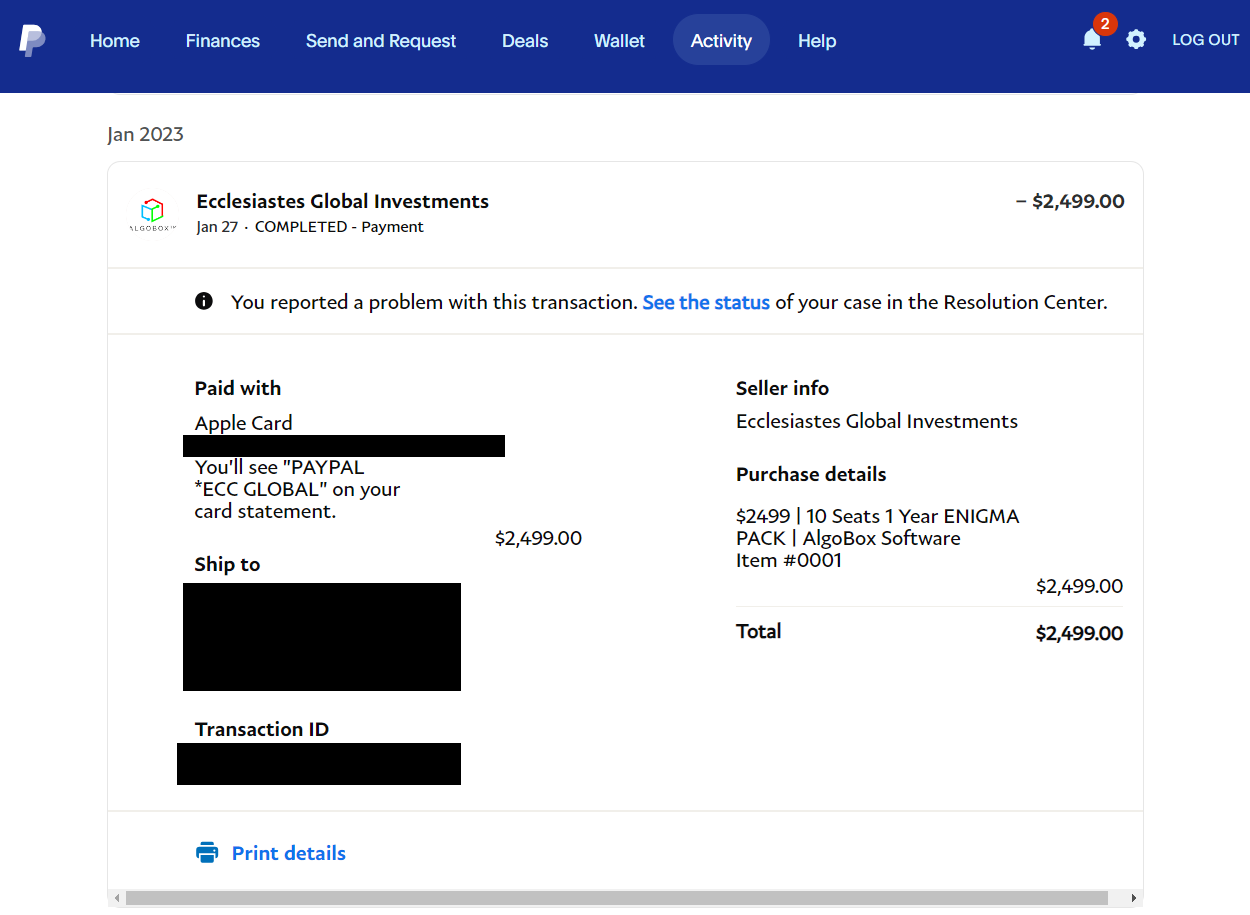Click the Ecclesiastes Global Investments transaction title
Screen dimensions: 1250x915
[x=343, y=201]
